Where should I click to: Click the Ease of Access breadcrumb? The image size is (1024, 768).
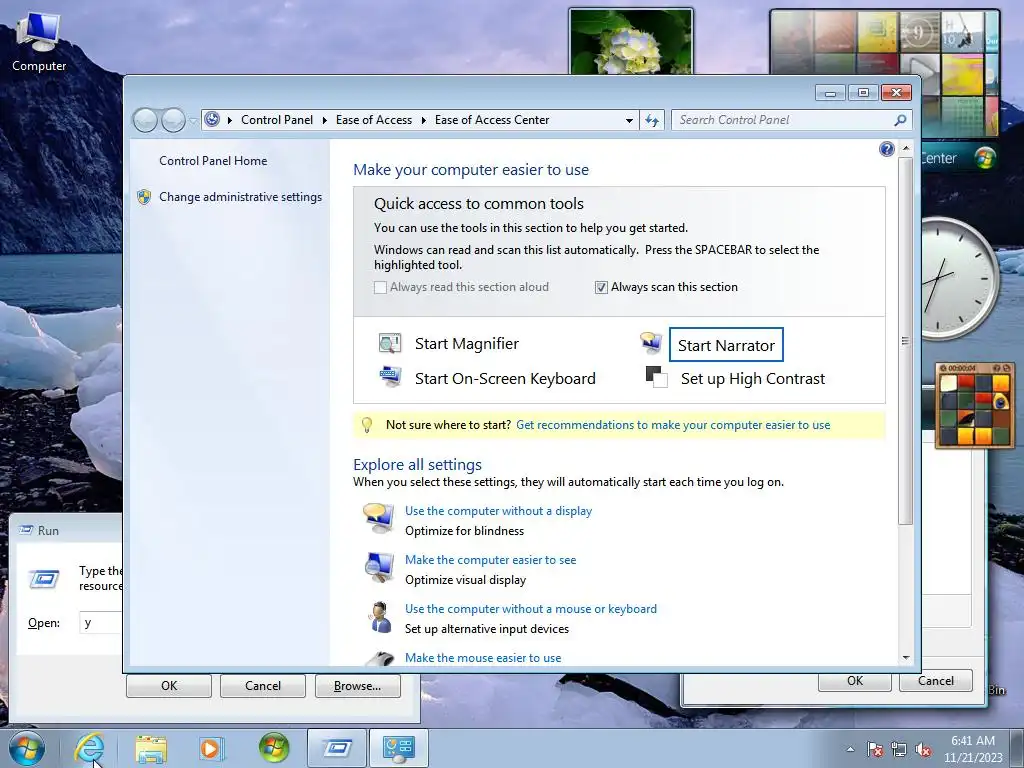tap(374, 120)
